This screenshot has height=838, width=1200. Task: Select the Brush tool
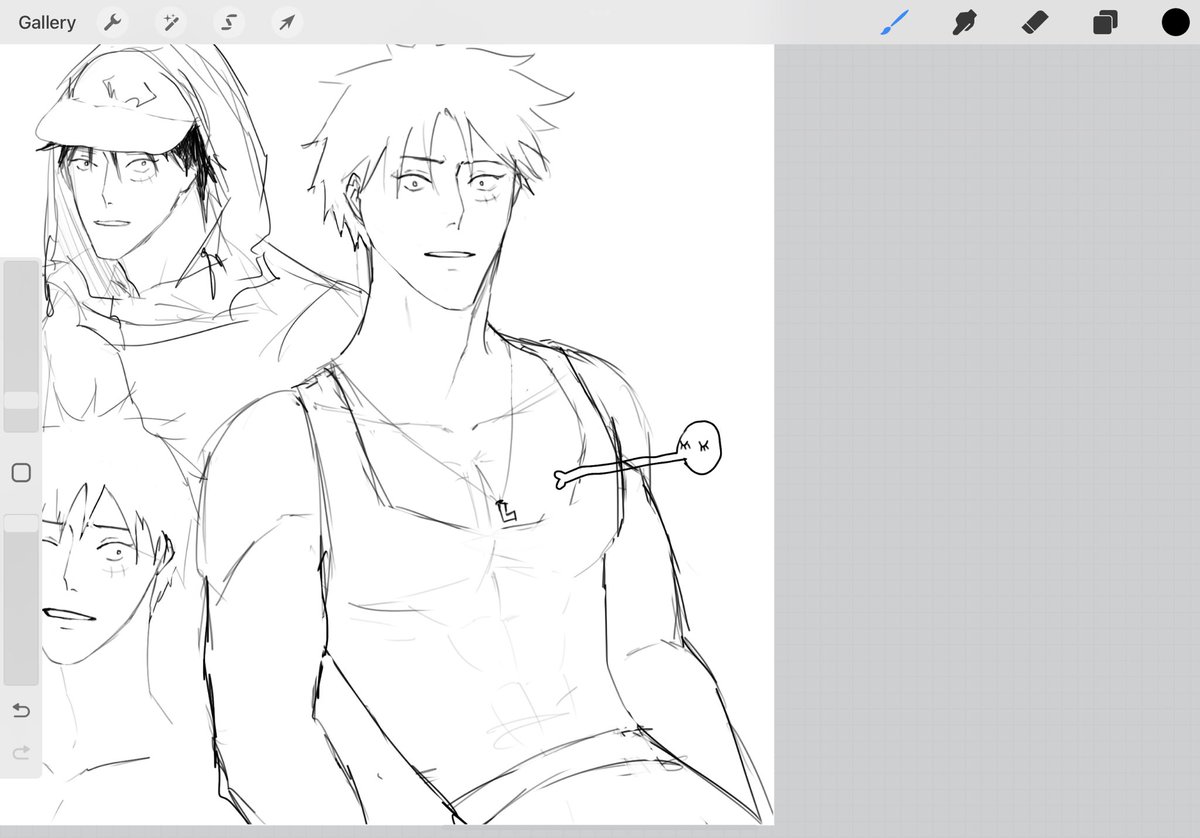click(x=895, y=22)
